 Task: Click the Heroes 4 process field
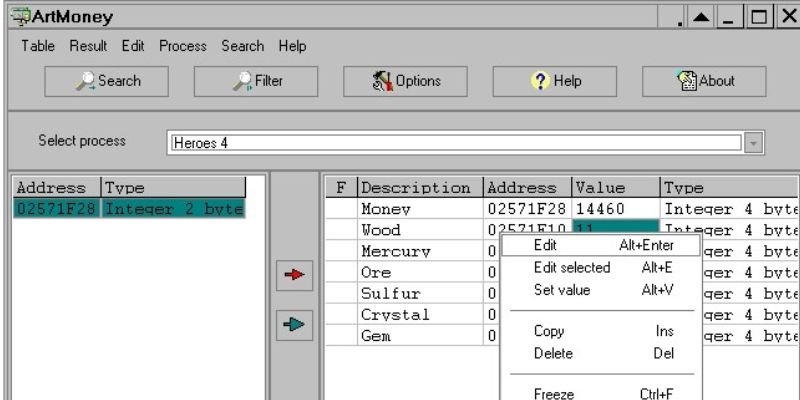(x=456, y=143)
